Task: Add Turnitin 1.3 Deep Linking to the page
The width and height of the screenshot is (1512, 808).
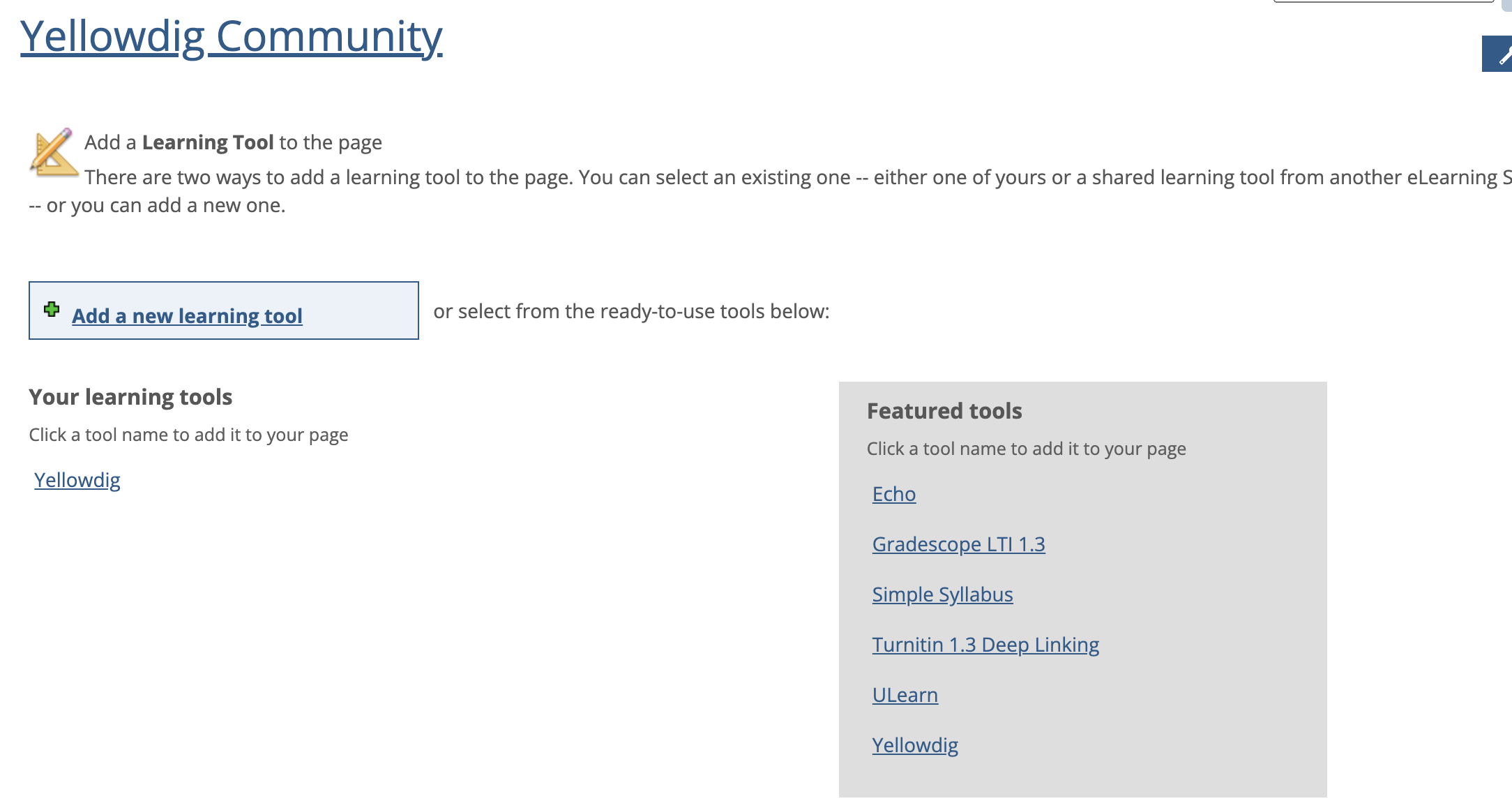Action: pos(985,644)
